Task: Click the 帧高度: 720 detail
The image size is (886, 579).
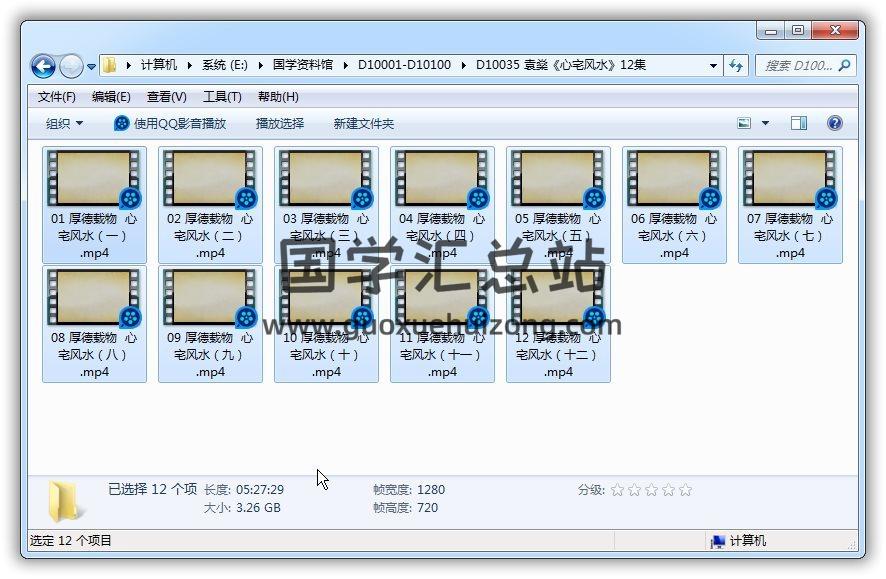Action: (x=405, y=508)
